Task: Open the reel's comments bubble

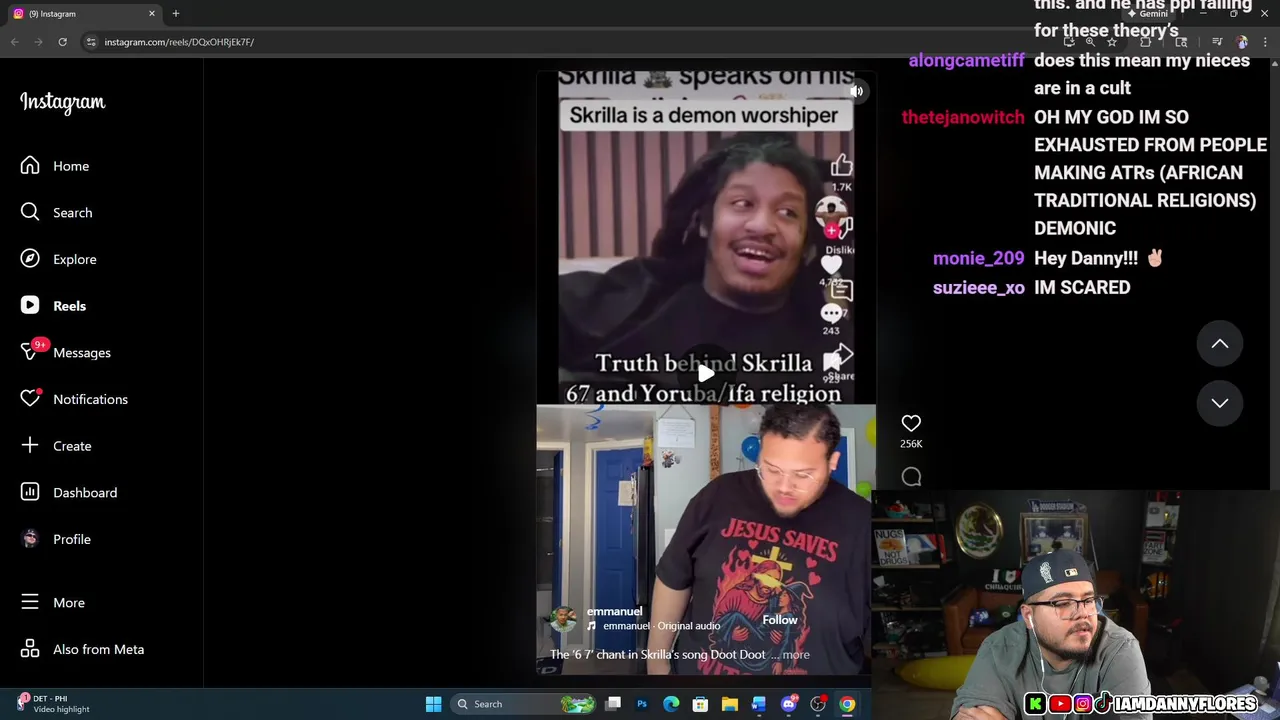Action: pyautogui.click(x=911, y=477)
